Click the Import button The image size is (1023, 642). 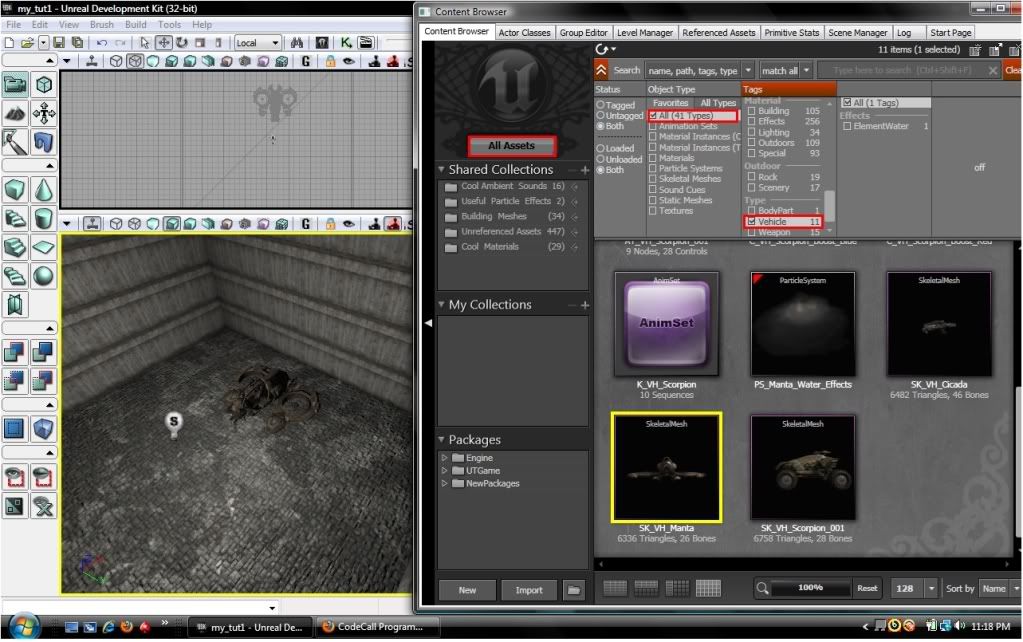click(x=529, y=590)
